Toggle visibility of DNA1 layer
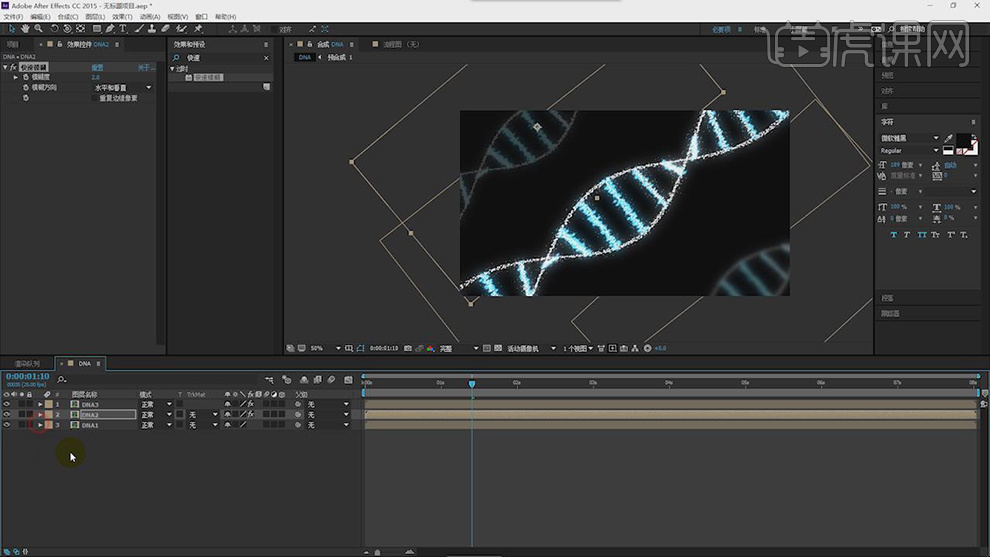The width and height of the screenshot is (990, 557). point(7,425)
